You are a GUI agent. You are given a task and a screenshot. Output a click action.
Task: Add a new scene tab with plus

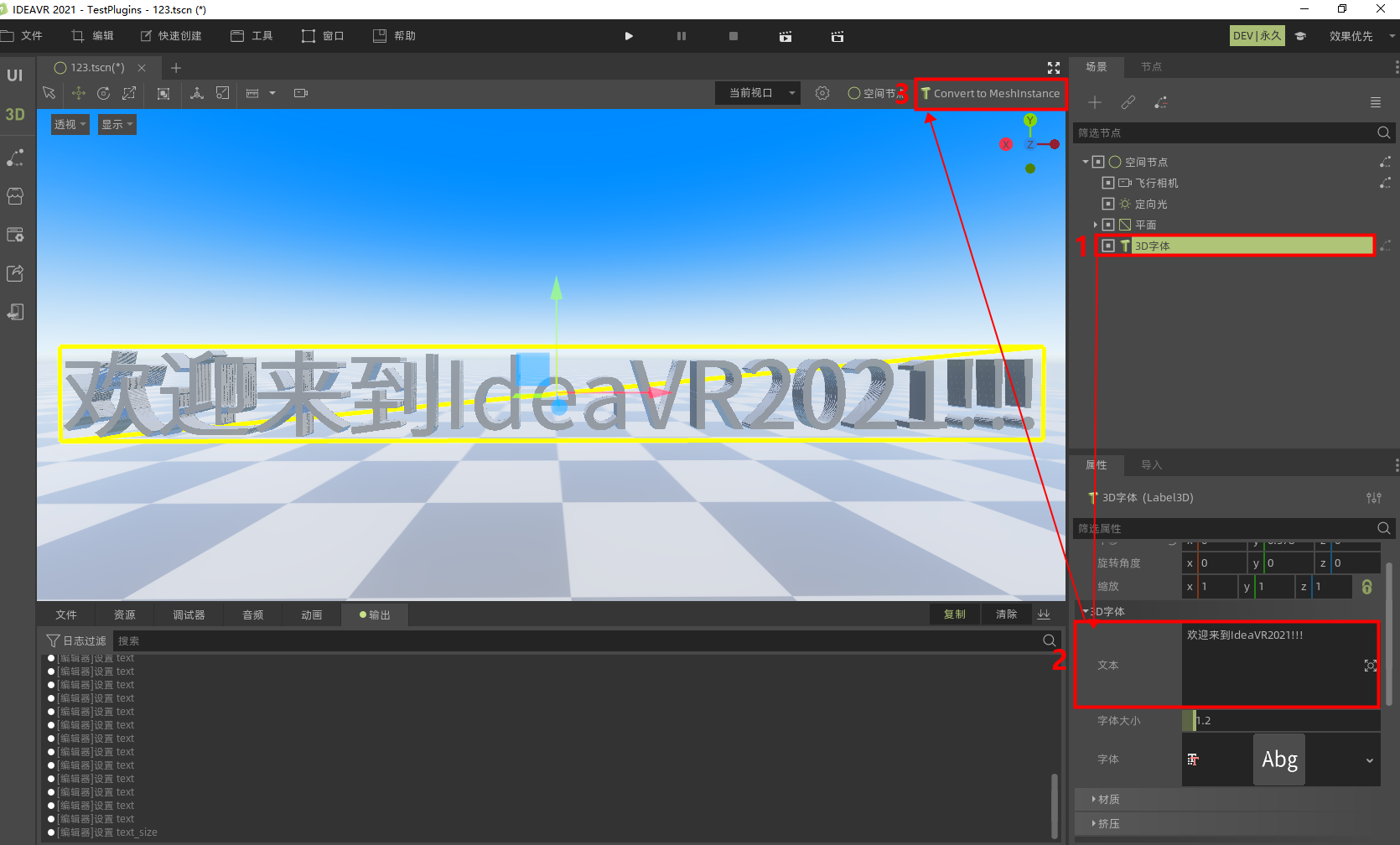coord(176,68)
